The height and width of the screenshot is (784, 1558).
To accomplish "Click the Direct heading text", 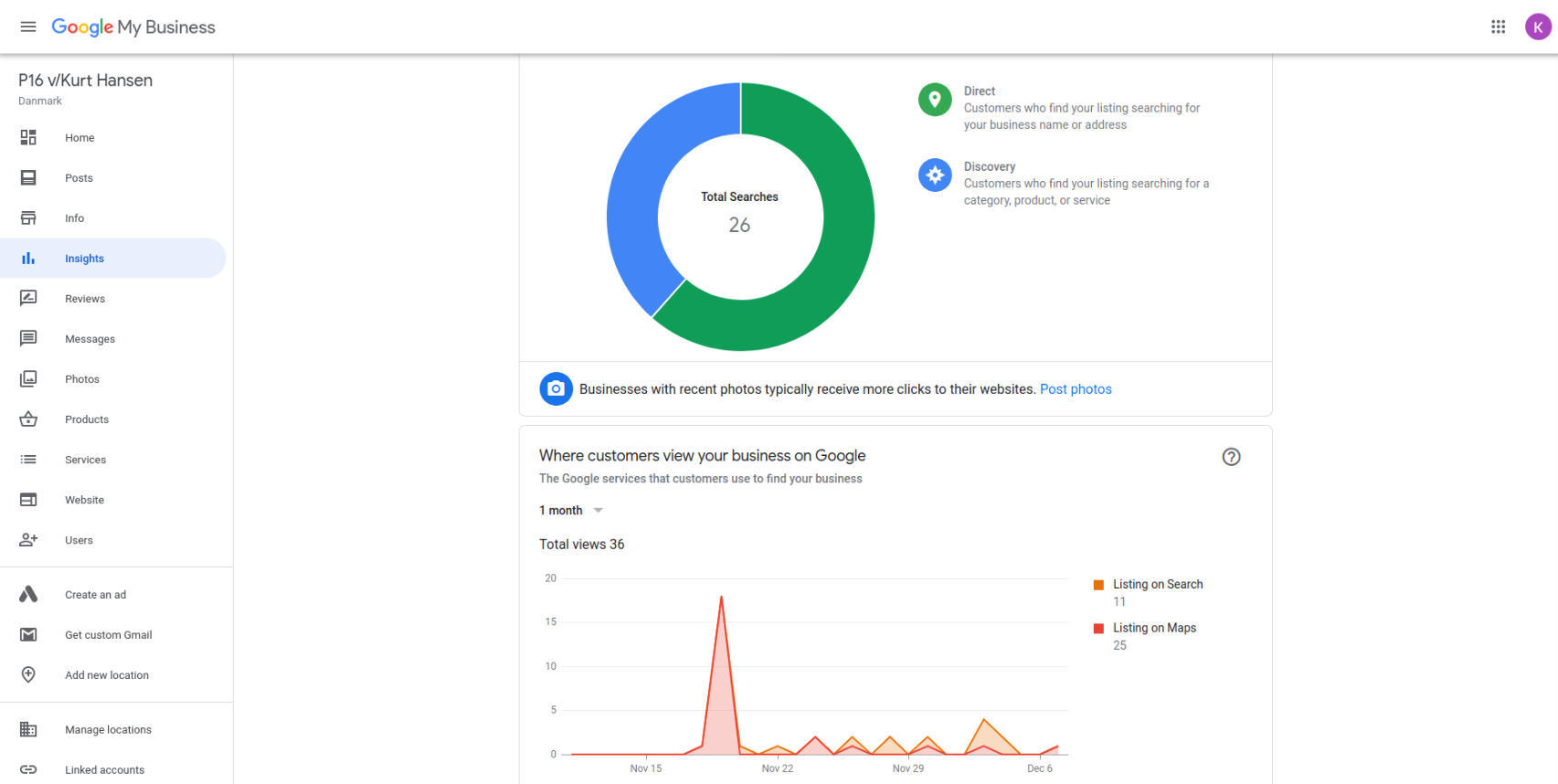I will pyautogui.click(x=980, y=91).
